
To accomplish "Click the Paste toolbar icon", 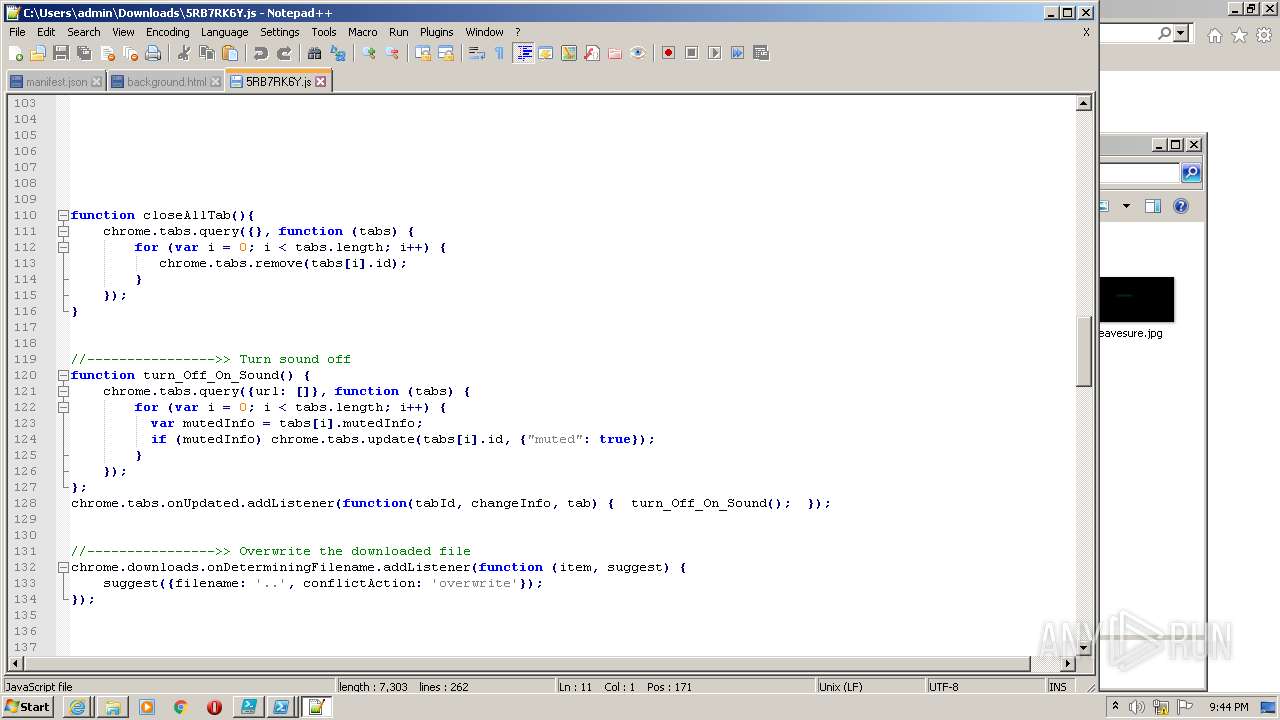I will tap(230, 53).
